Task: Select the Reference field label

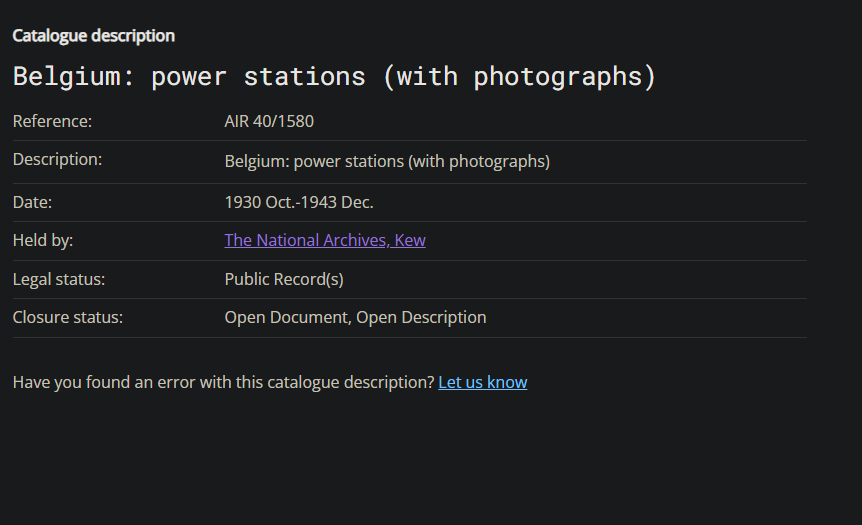Action: [52, 122]
